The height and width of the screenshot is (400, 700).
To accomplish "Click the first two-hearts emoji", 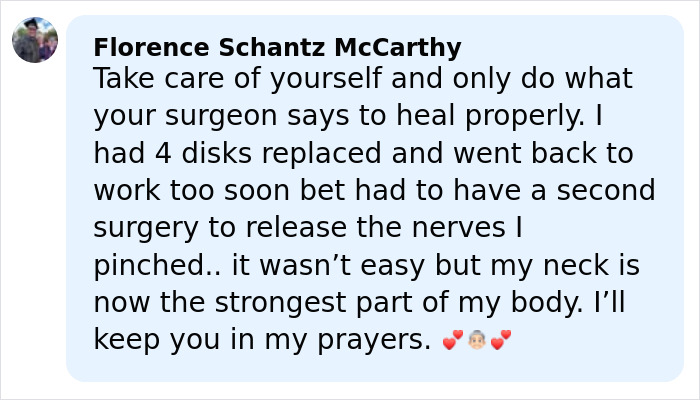I will click(453, 341).
